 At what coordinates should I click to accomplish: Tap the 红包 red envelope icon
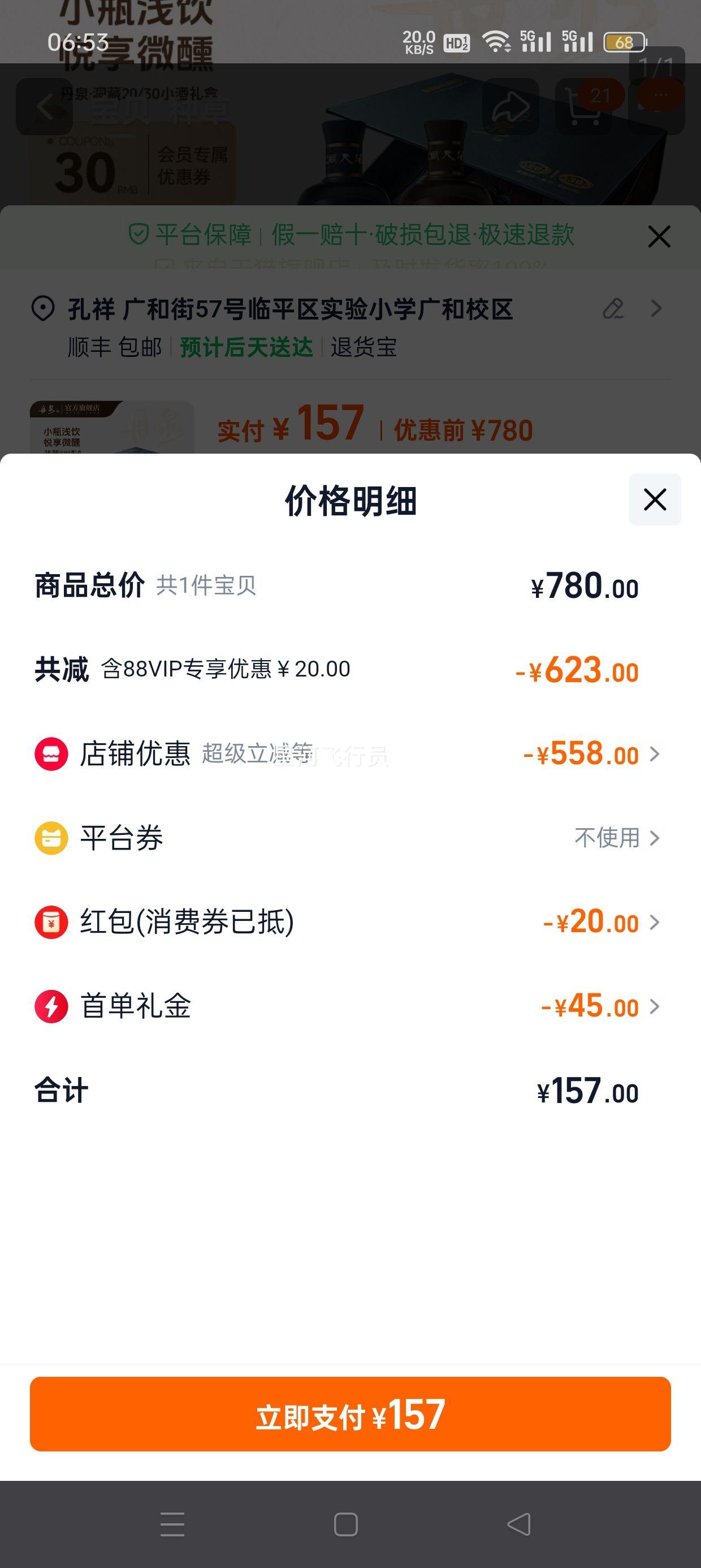(x=51, y=921)
